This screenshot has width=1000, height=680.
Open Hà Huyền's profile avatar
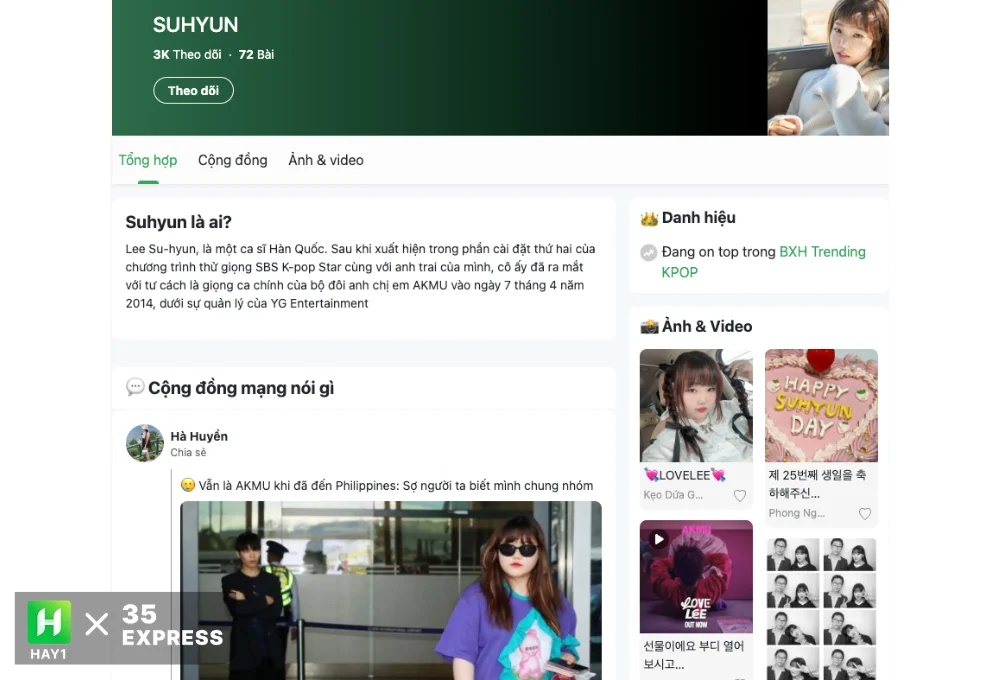pos(145,443)
